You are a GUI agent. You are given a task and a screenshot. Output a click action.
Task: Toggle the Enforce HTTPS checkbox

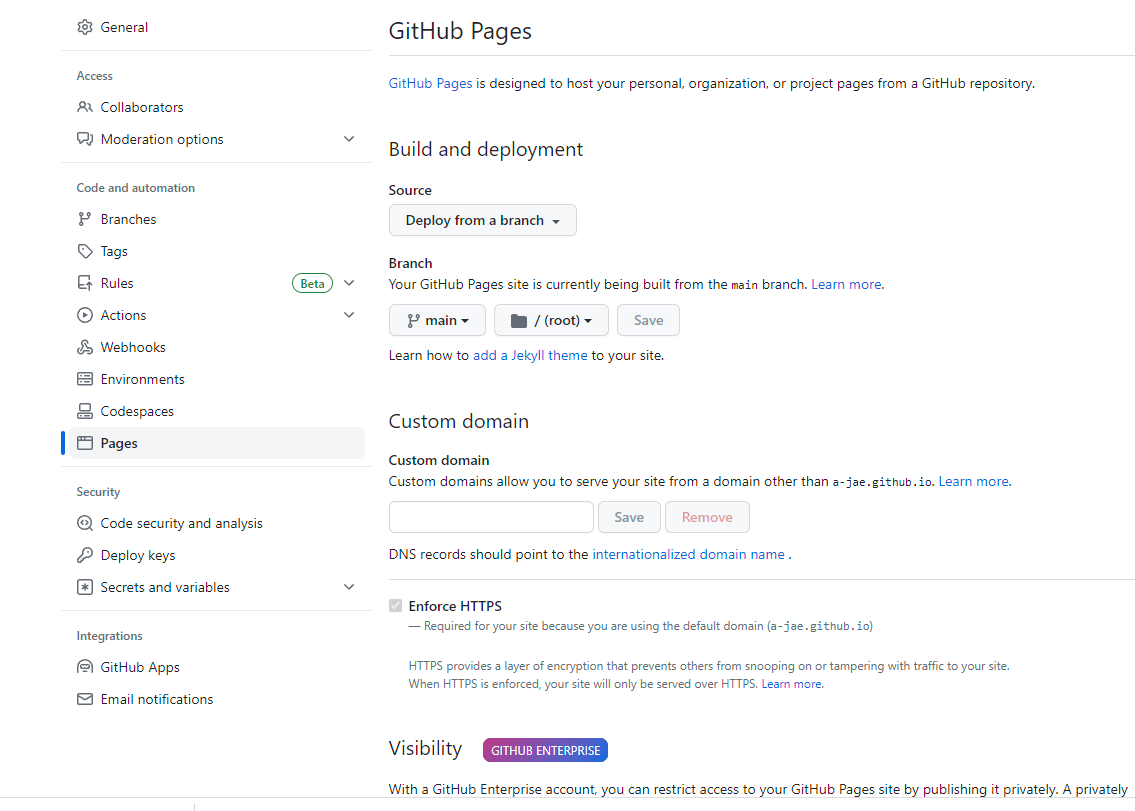pyautogui.click(x=395, y=605)
